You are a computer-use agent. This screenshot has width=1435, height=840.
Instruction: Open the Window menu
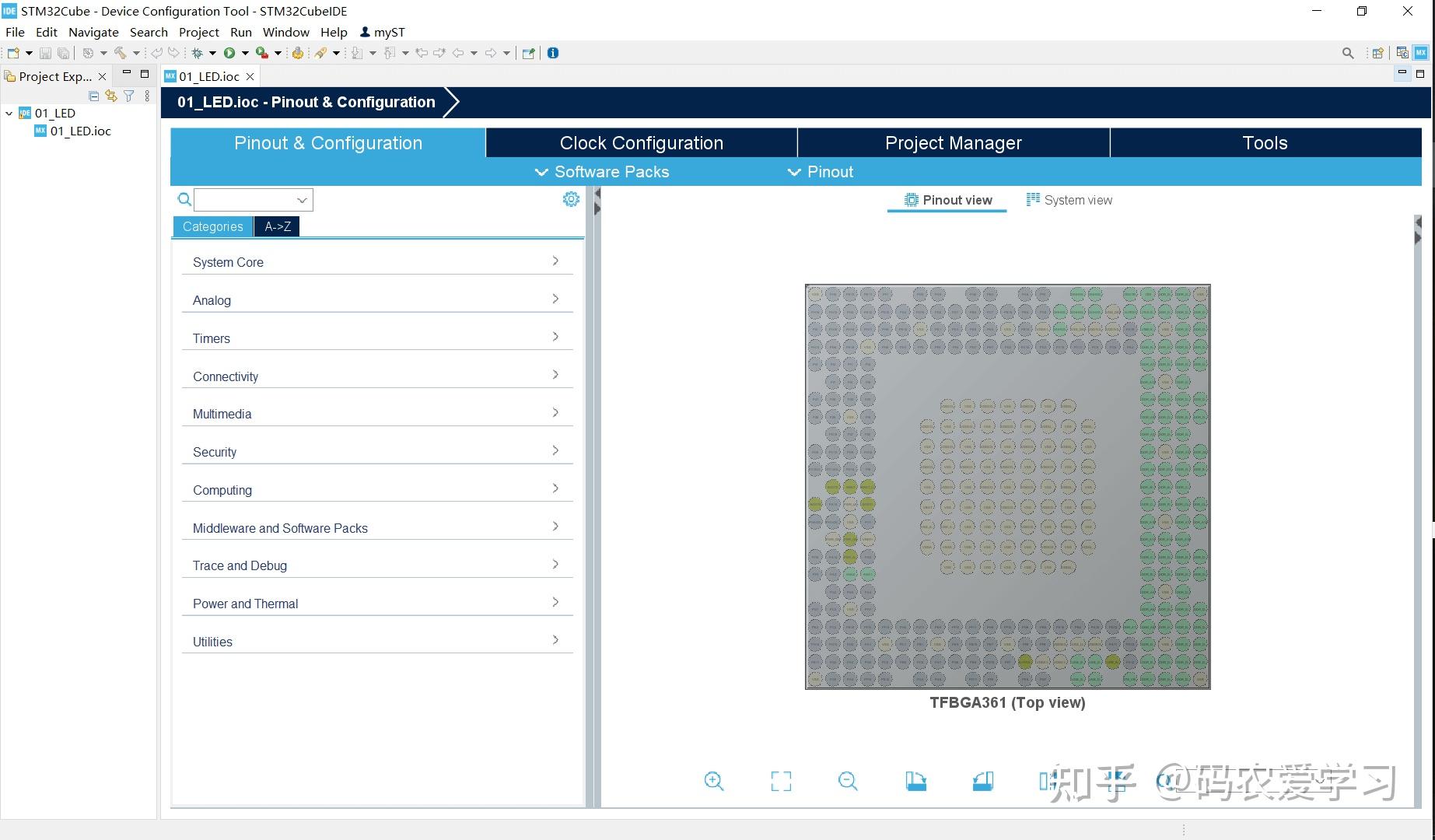pos(285,32)
